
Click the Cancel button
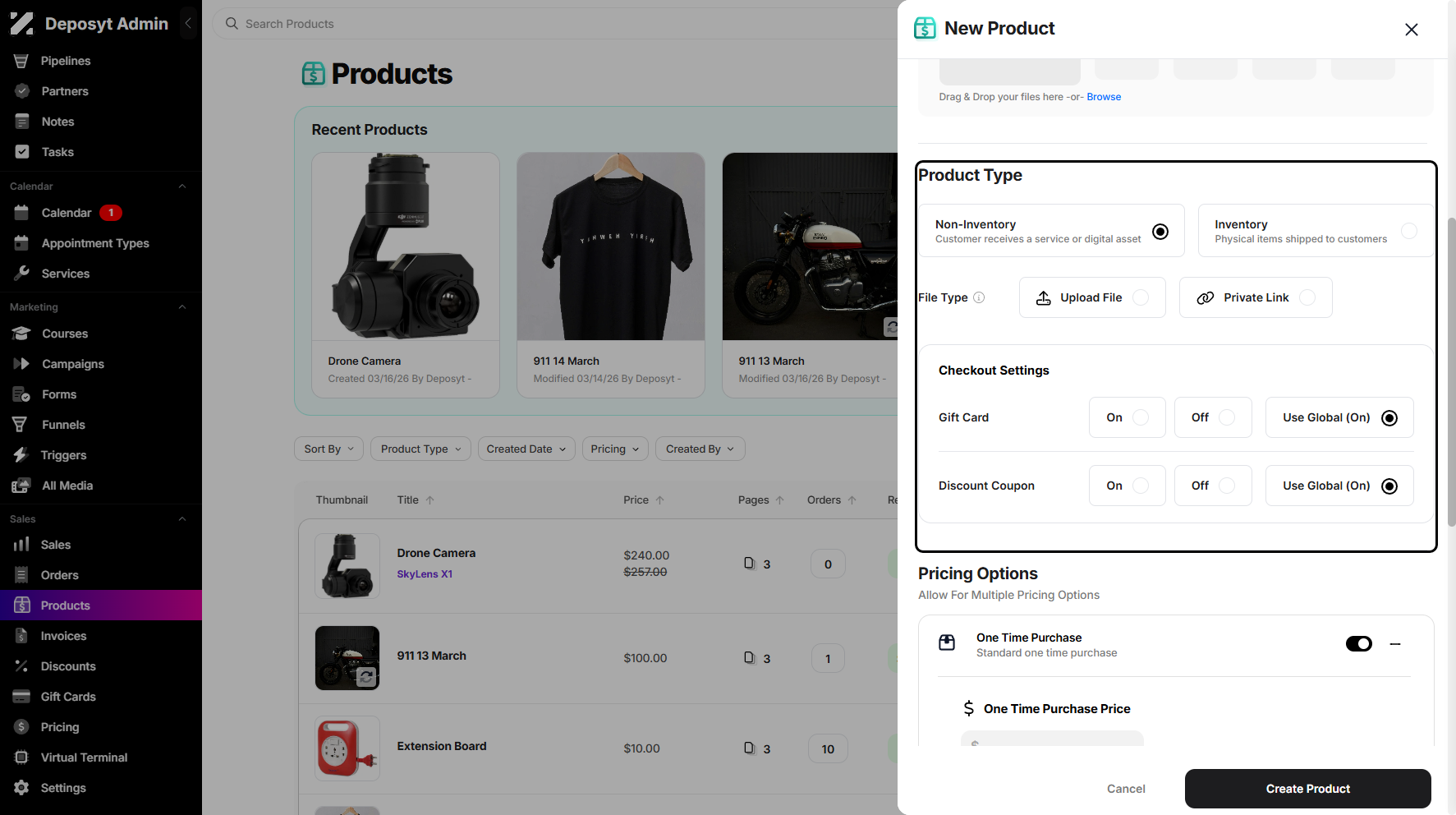tap(1126, 789)
